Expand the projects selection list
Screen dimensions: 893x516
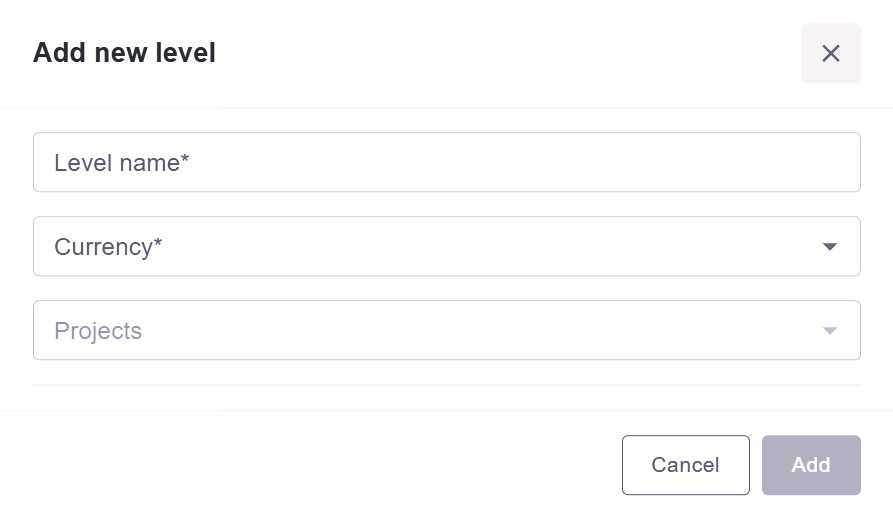coord(446,330)
